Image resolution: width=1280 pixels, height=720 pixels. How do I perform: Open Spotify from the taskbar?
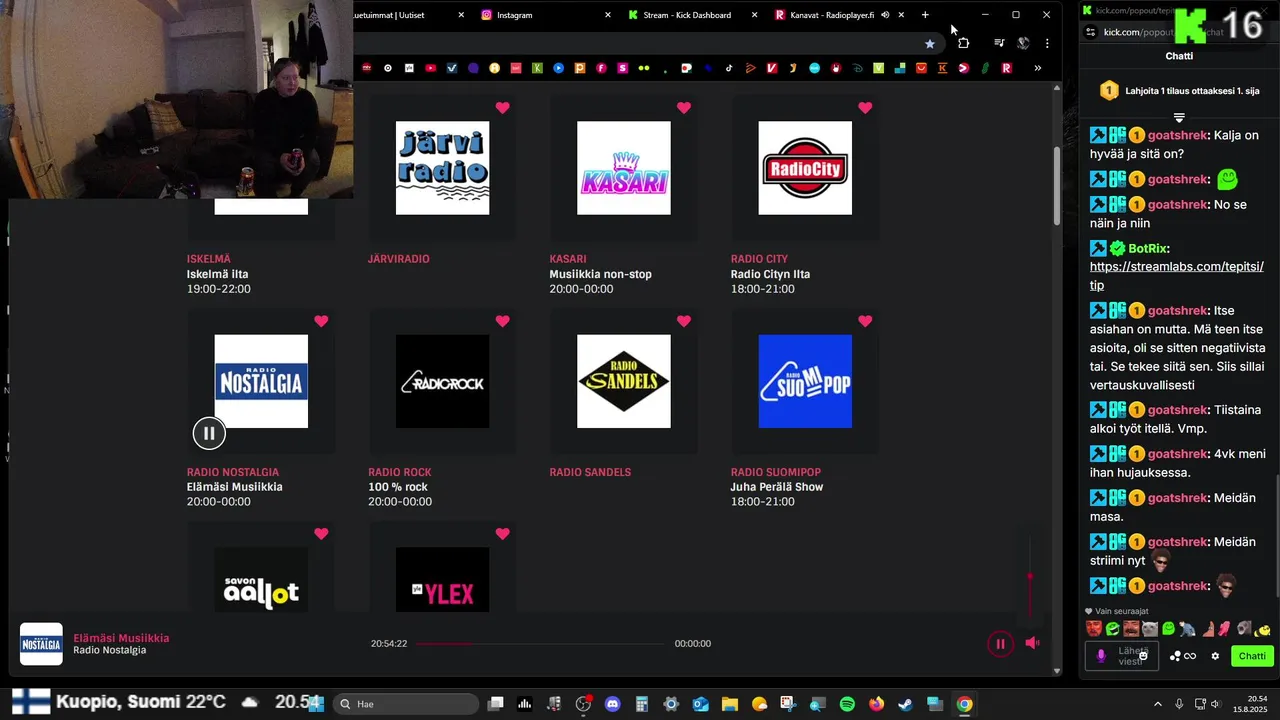(847, 704)
